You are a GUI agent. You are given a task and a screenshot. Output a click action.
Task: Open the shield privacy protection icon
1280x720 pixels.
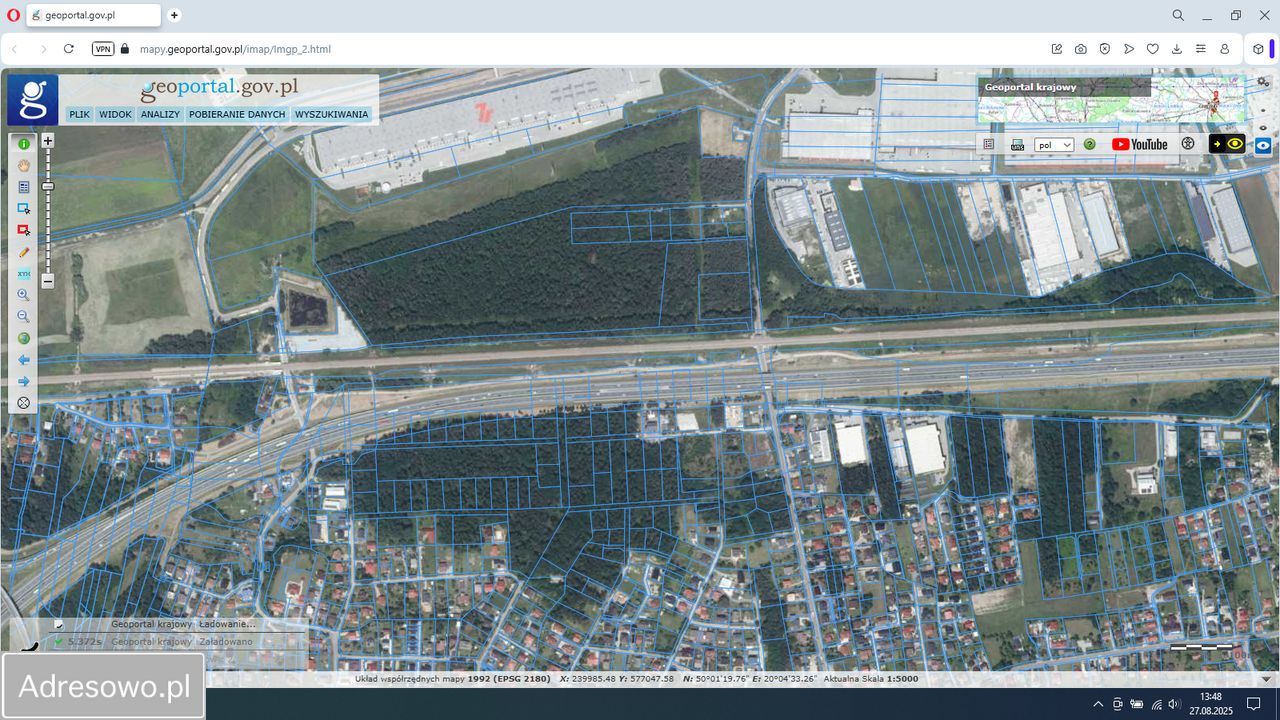point(1105,49)
